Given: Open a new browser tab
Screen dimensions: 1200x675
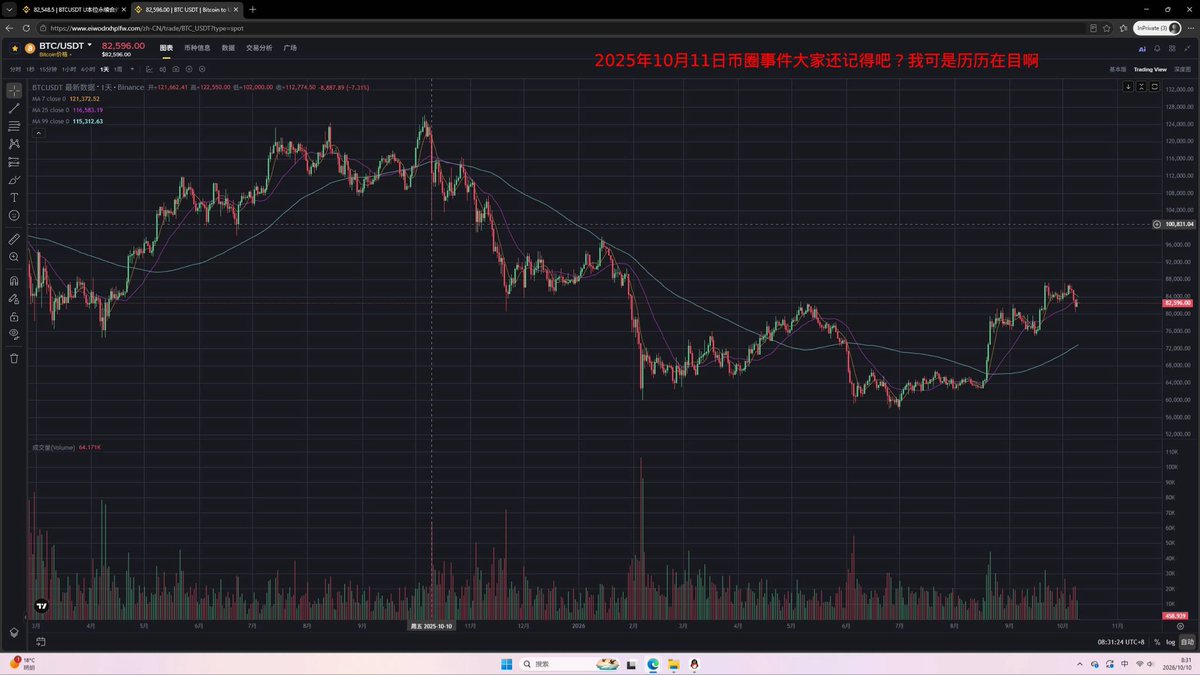Looking at the screenshot, I should [252, 9].
